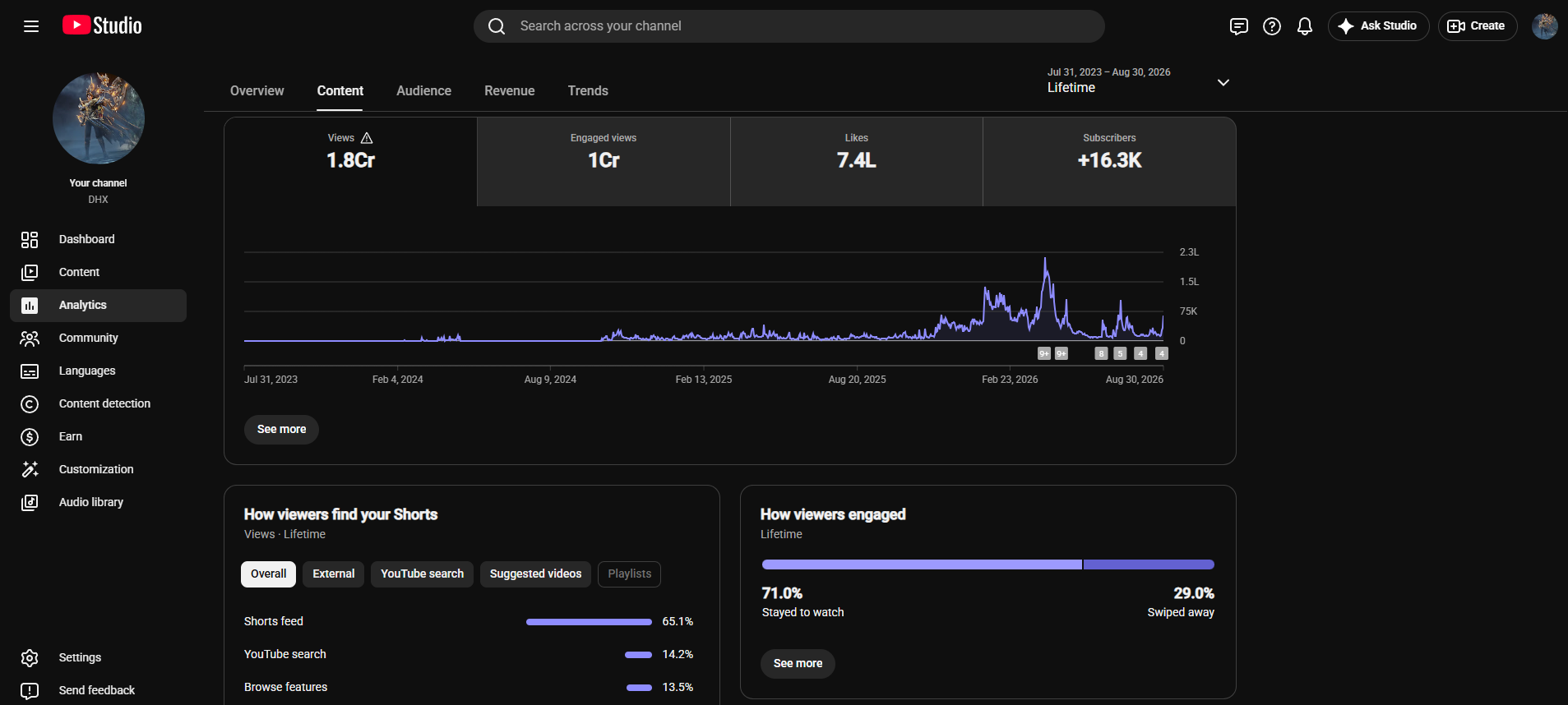This screenshot has width=1568, height=705.
Task: Switch to the Revenue tab
Action: (509, 90)
